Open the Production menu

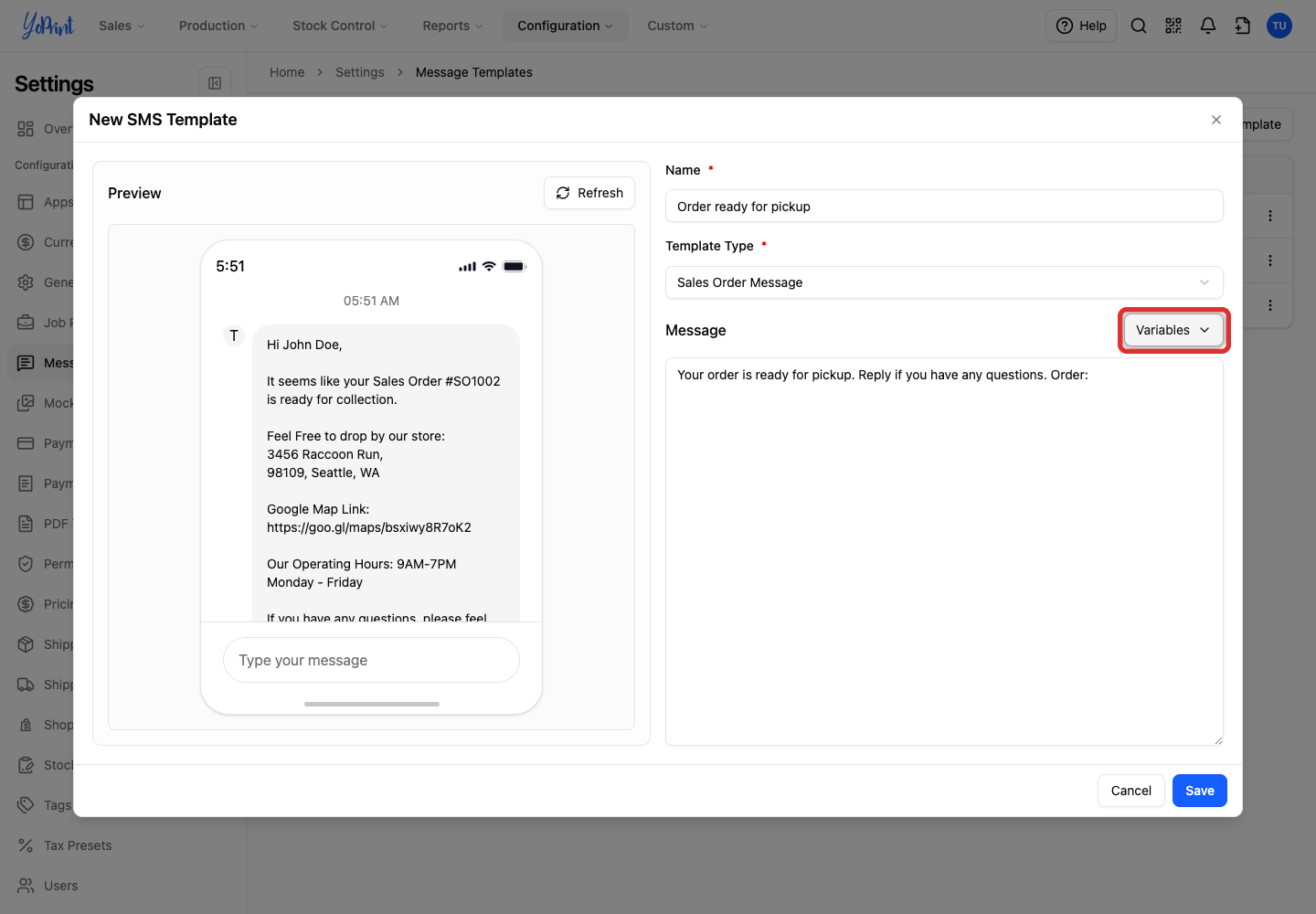tap(218, 26)
